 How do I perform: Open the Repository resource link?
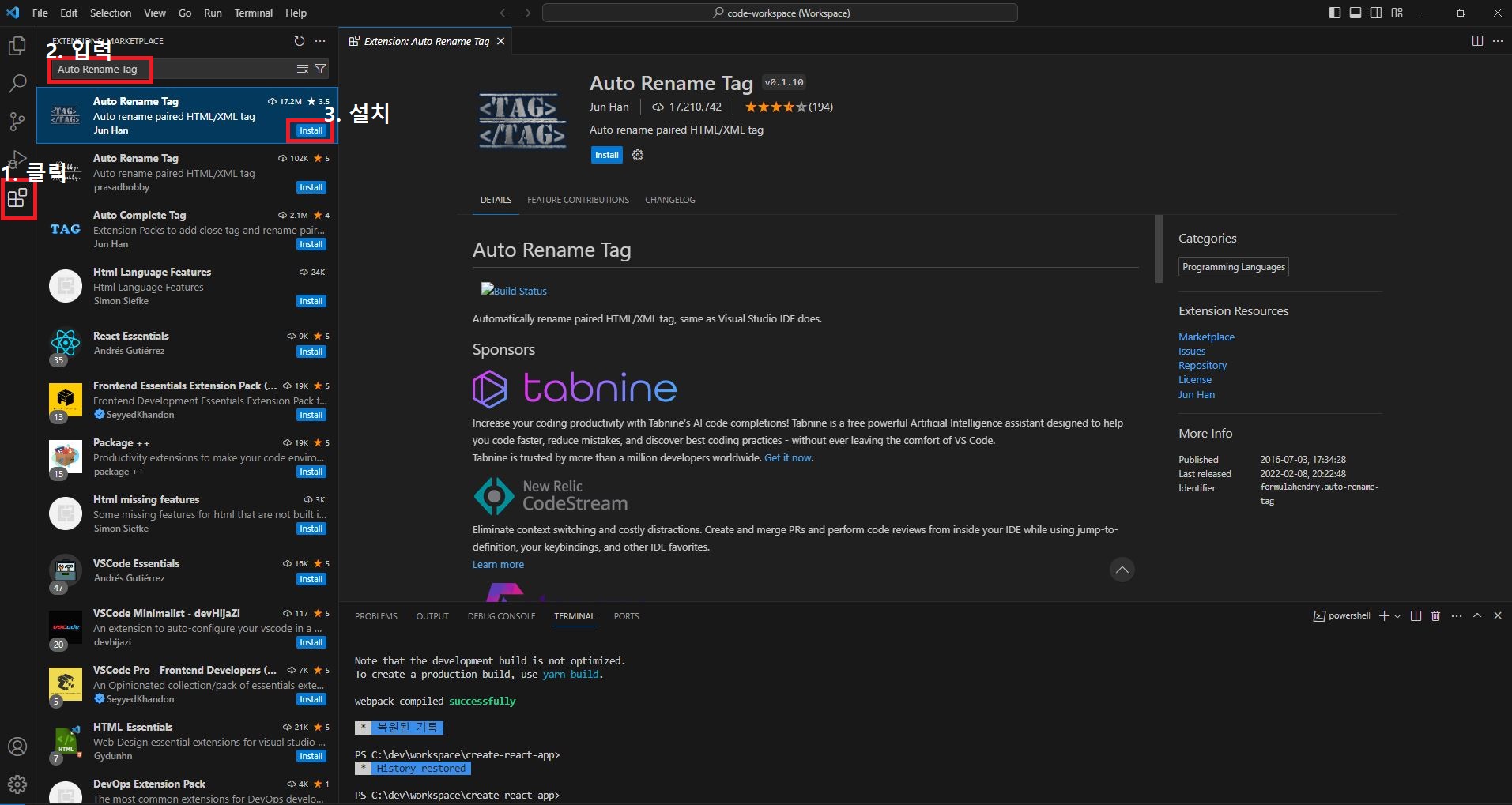1202,365
